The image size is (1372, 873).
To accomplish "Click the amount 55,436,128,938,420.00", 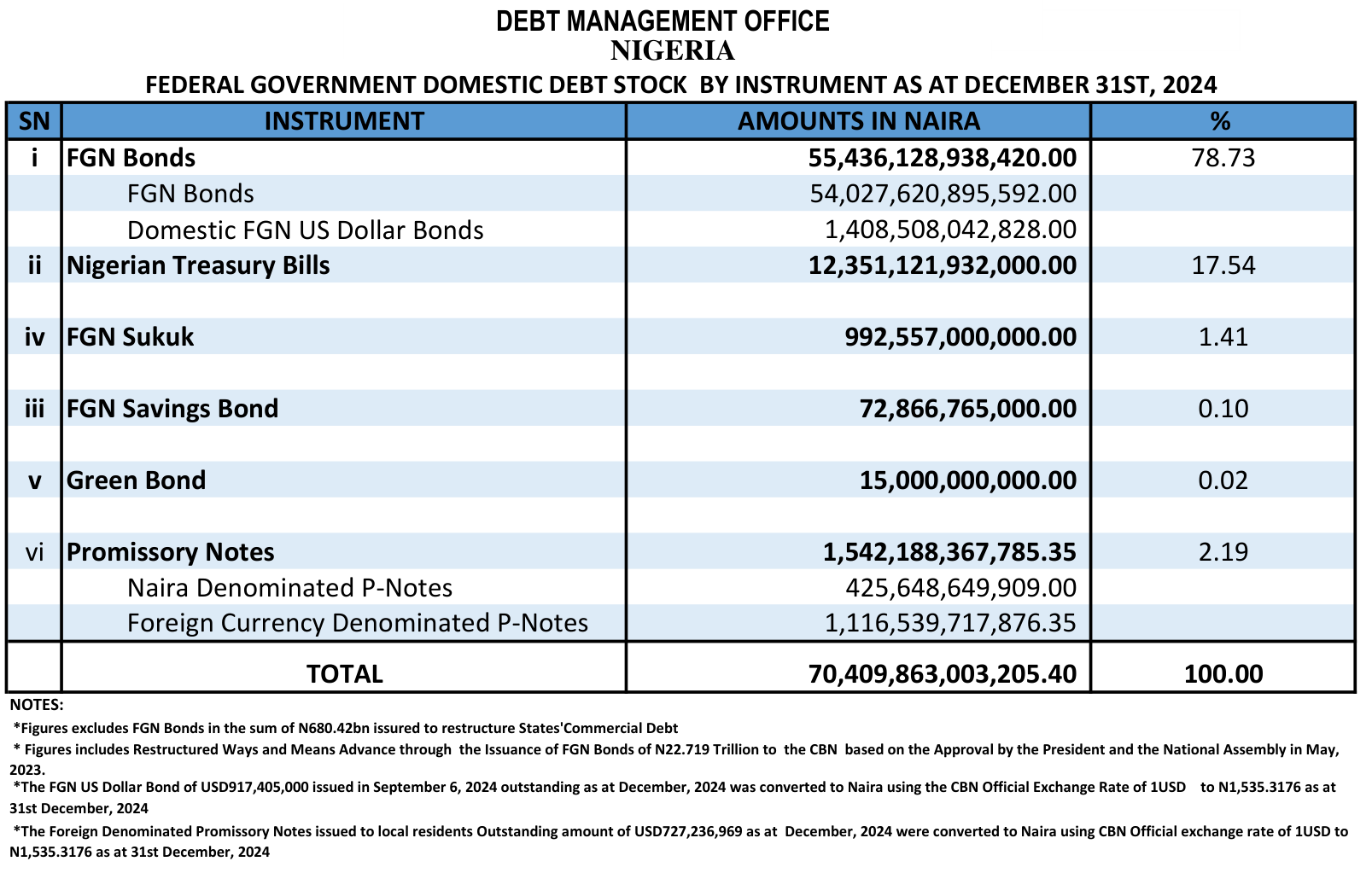I will coord(943,158).
